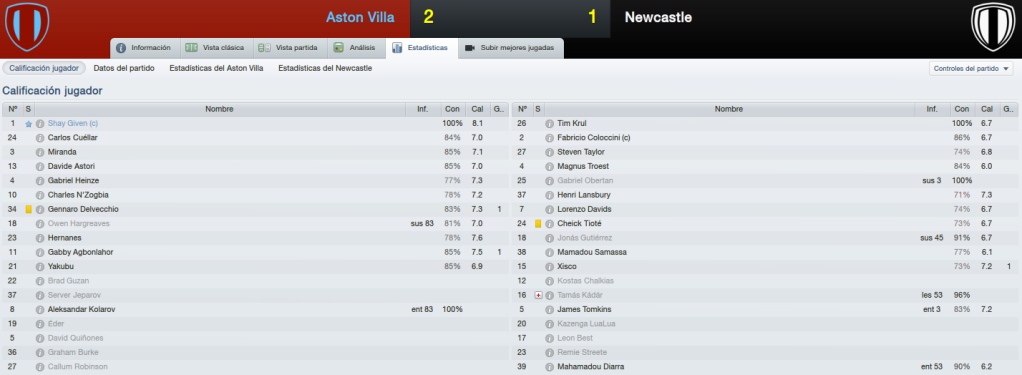Select Calificación jugador view
The height and width of the screenshot is (375, 1022).
(x=44, y=68)
